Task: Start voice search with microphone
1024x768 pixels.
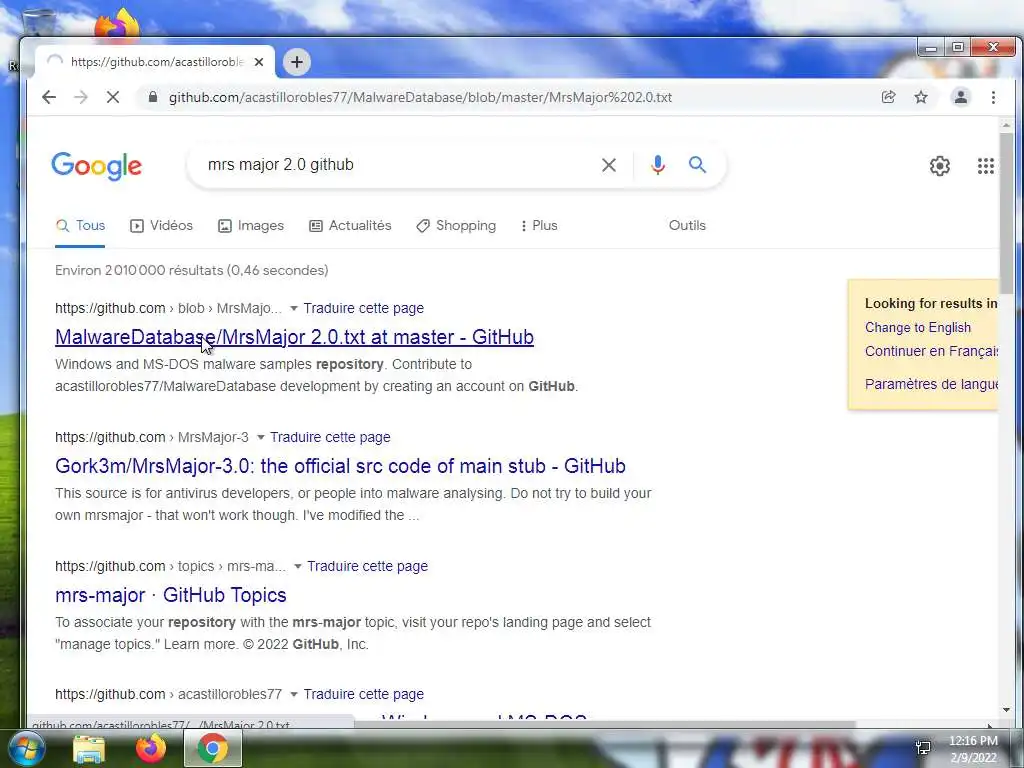Action: pos(658,165)
